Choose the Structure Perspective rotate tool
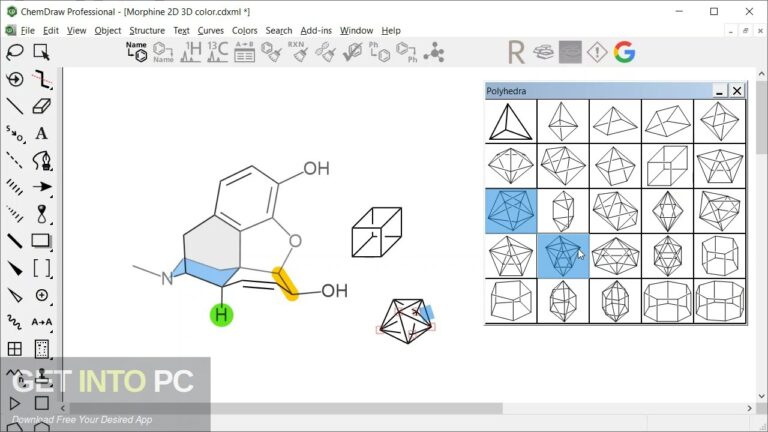This screenshot has width=768, height=432. click(15, 79)
